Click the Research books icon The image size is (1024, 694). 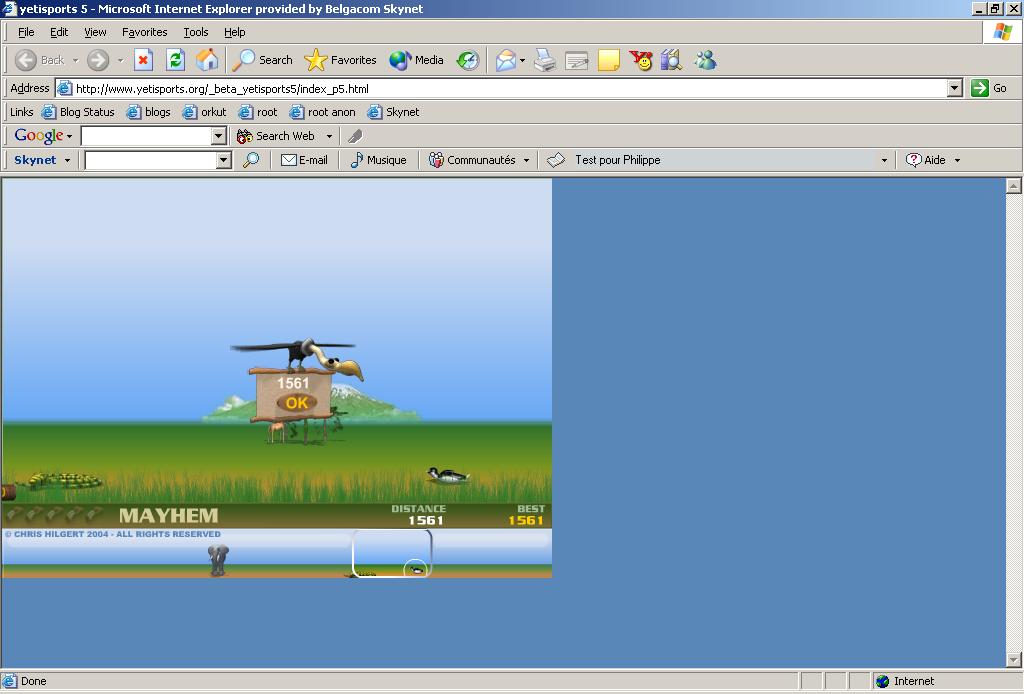[671, 60]
